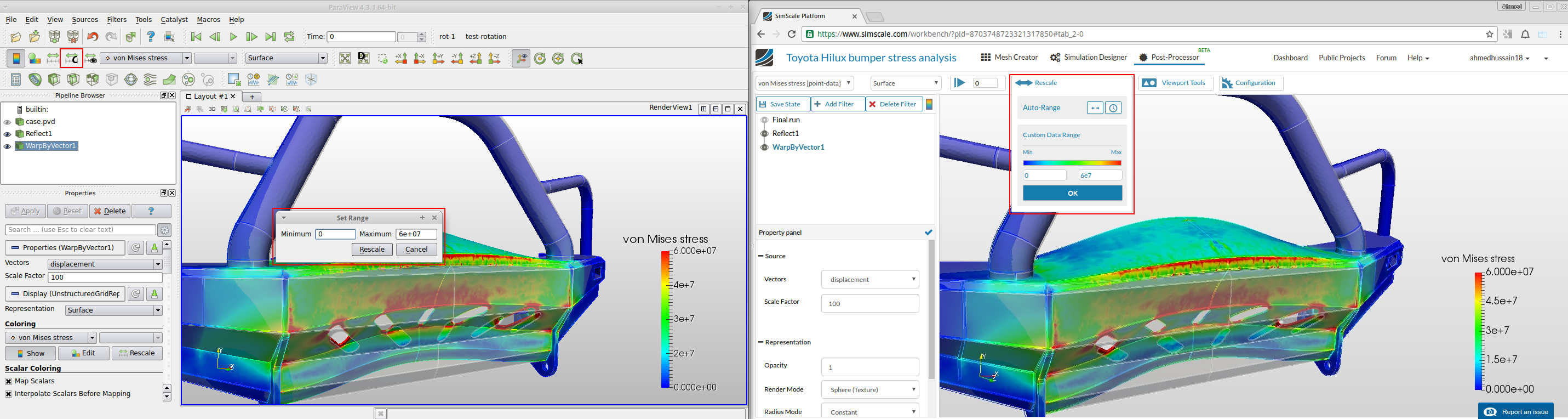Click the Warp By Vector filter icon
This screenshot has width=1568, height=419.
click(x=169, y=80)
